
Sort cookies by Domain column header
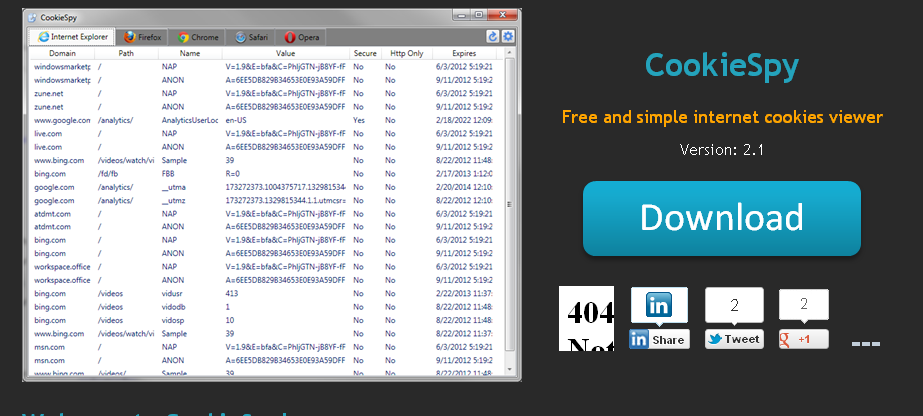coord(62,53)
